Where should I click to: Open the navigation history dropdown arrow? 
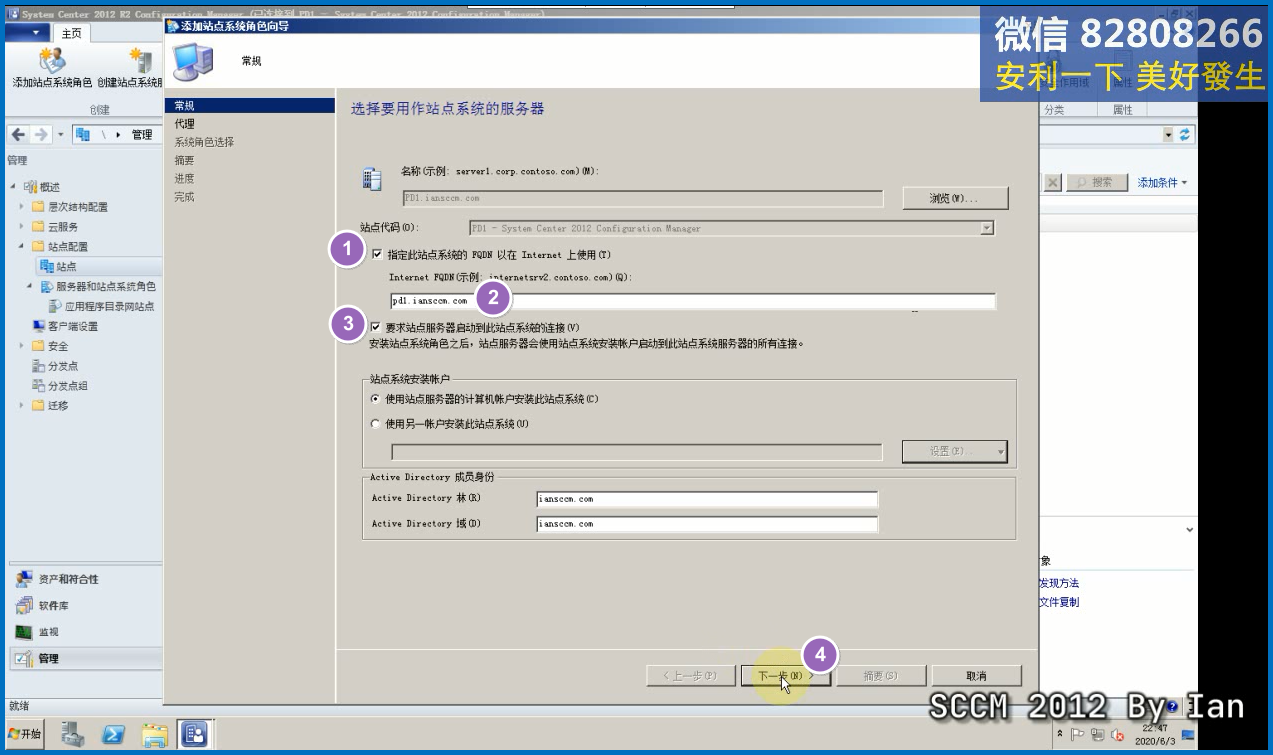(x=60, y=134)
